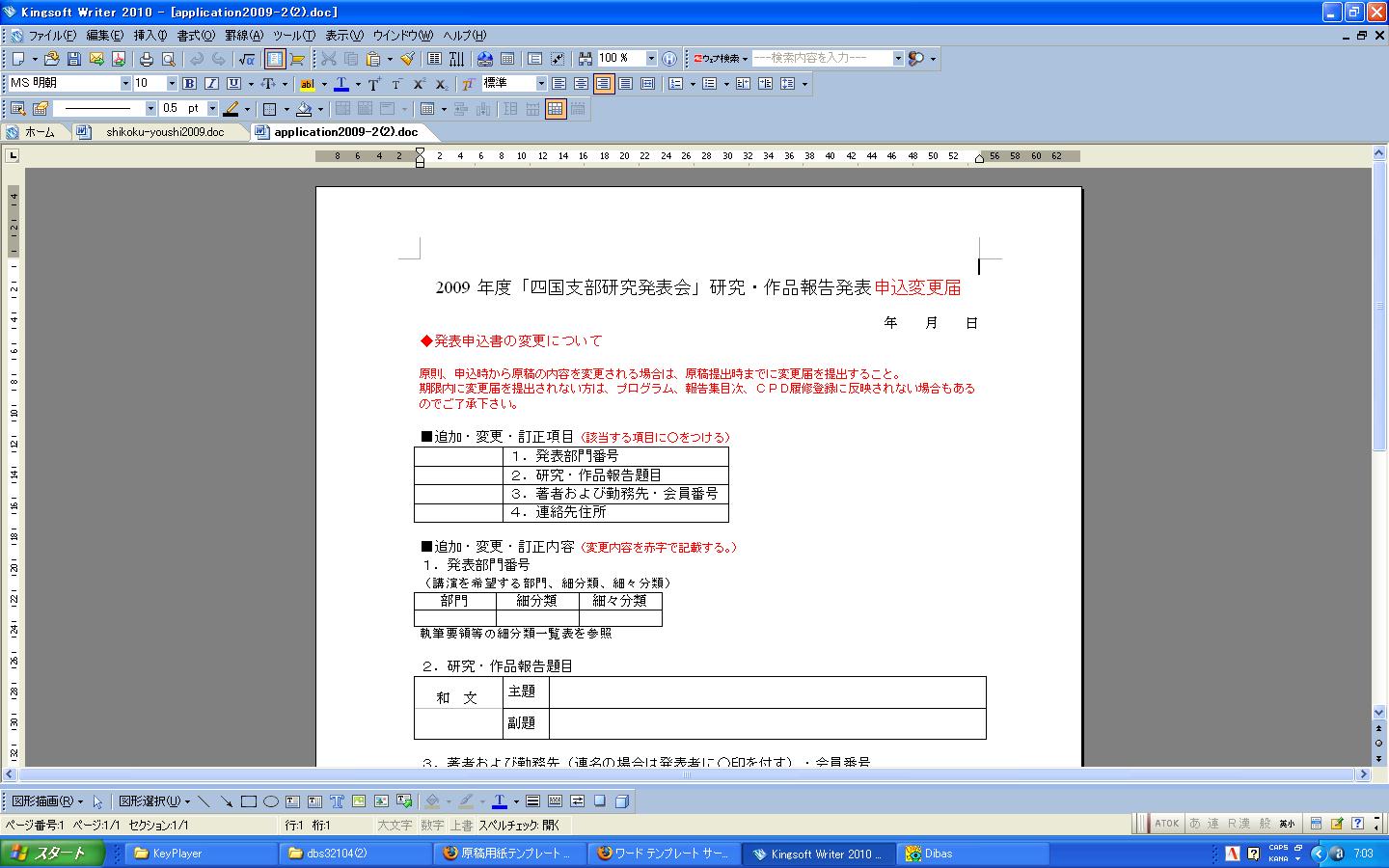Viewport: 1389px width, 868px height.
Task: Open the 編集(E) menu
Action: (x=105, y=36)
